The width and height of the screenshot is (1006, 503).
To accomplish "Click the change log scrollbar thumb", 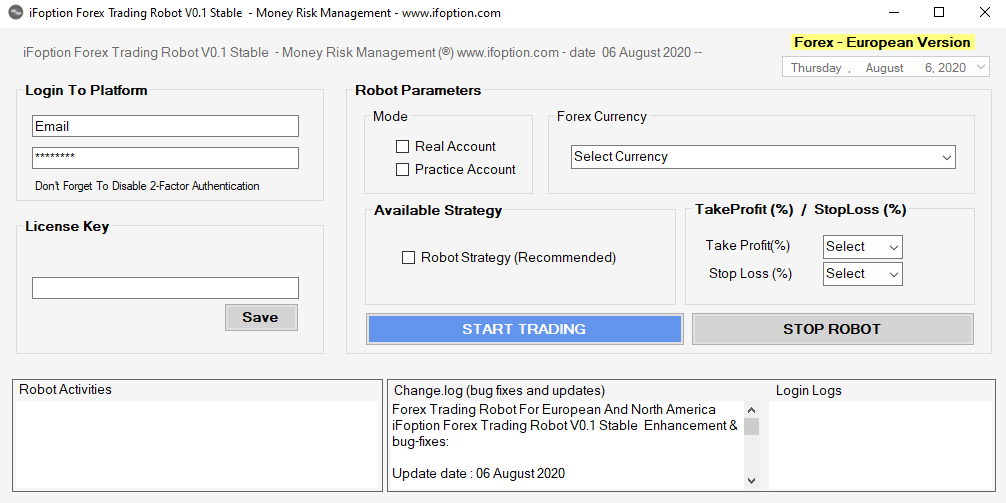I will tap(751, 427).
